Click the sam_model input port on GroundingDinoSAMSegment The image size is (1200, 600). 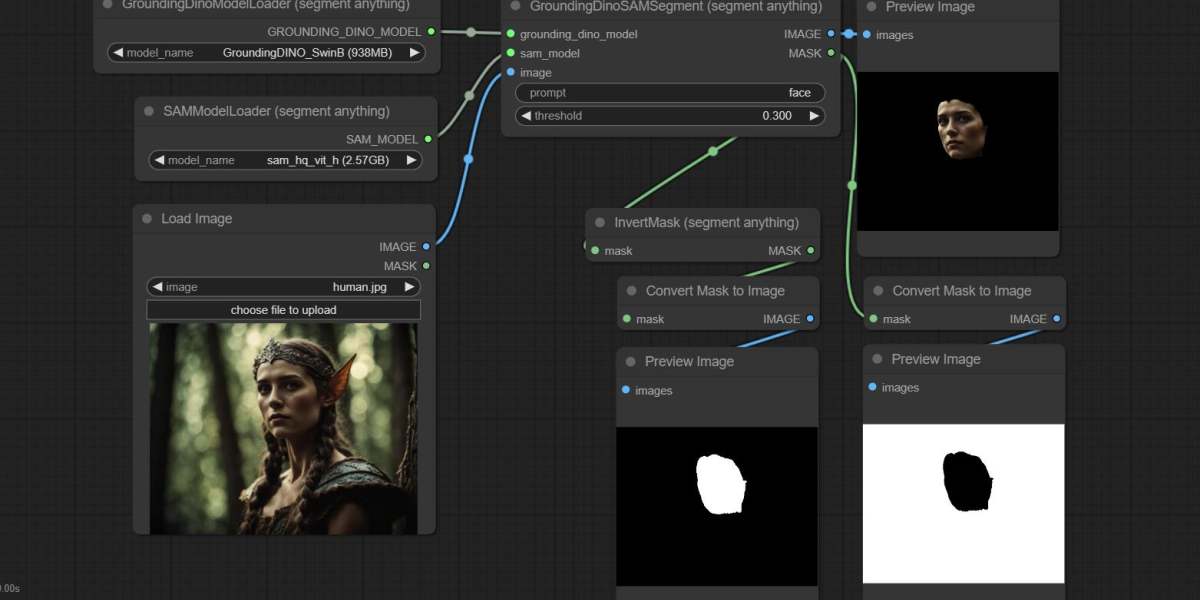[x=511, y=53]
